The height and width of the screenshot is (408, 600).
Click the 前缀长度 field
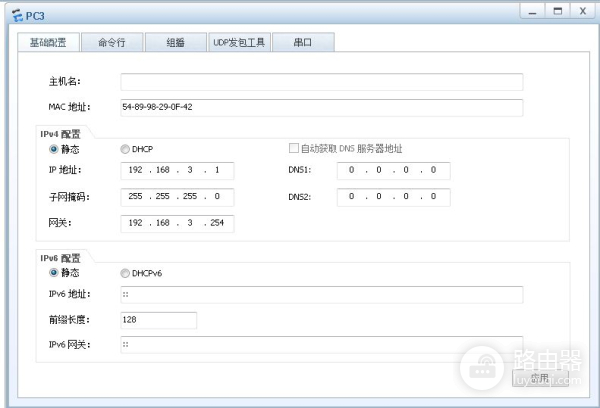(x=158, y=320)
